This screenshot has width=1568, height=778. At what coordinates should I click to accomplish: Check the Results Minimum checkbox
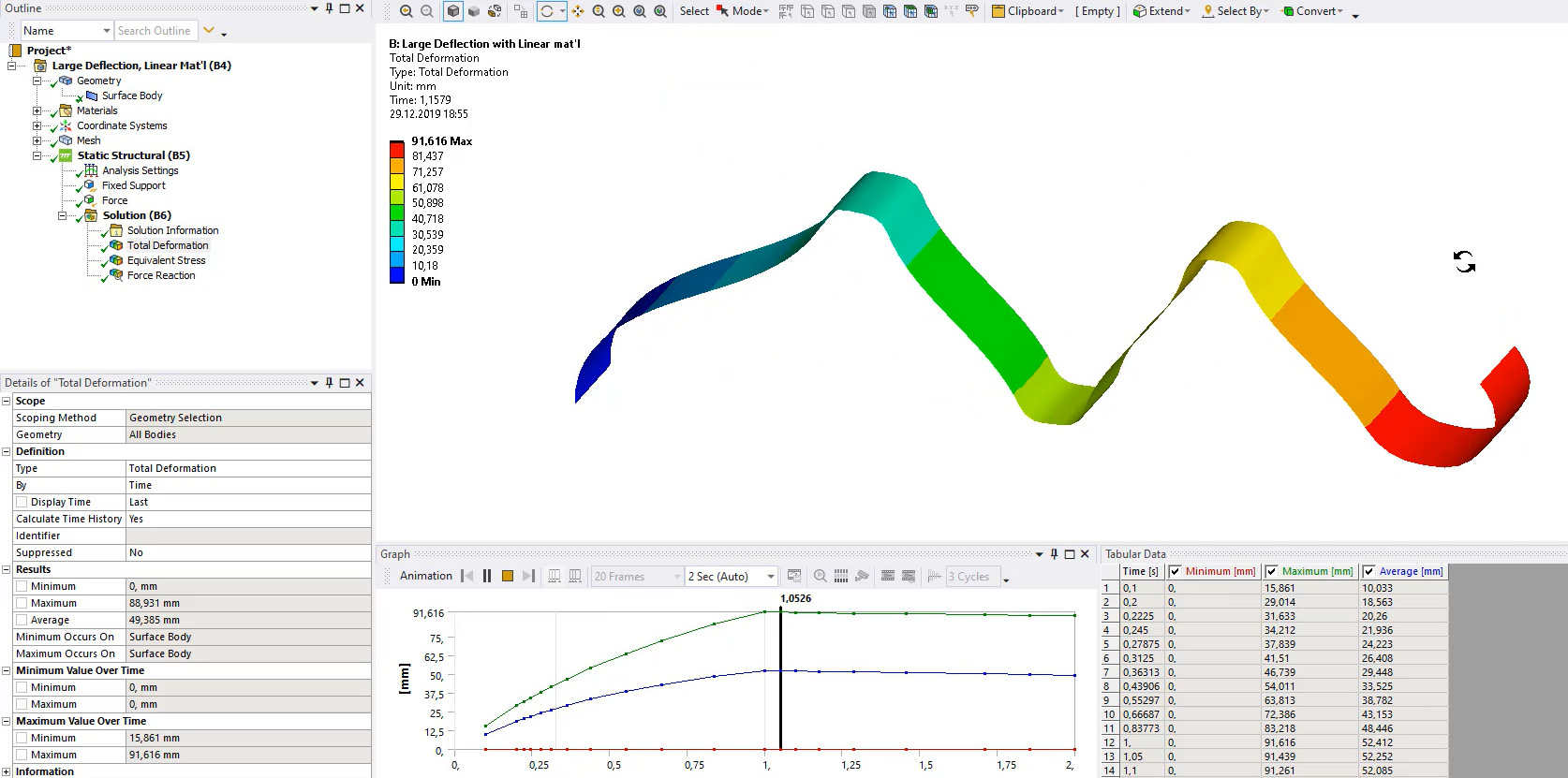click(x=22, y=586)
